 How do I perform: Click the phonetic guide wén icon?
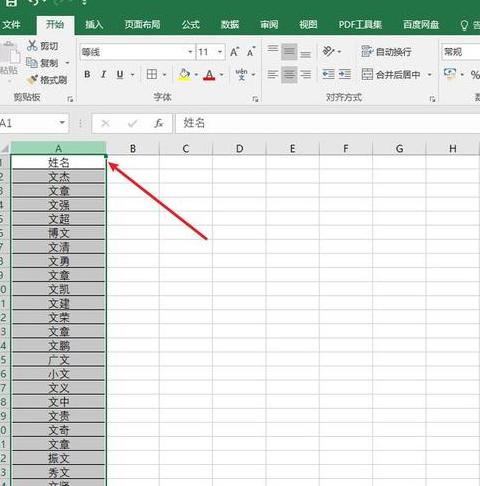point(241,74)
